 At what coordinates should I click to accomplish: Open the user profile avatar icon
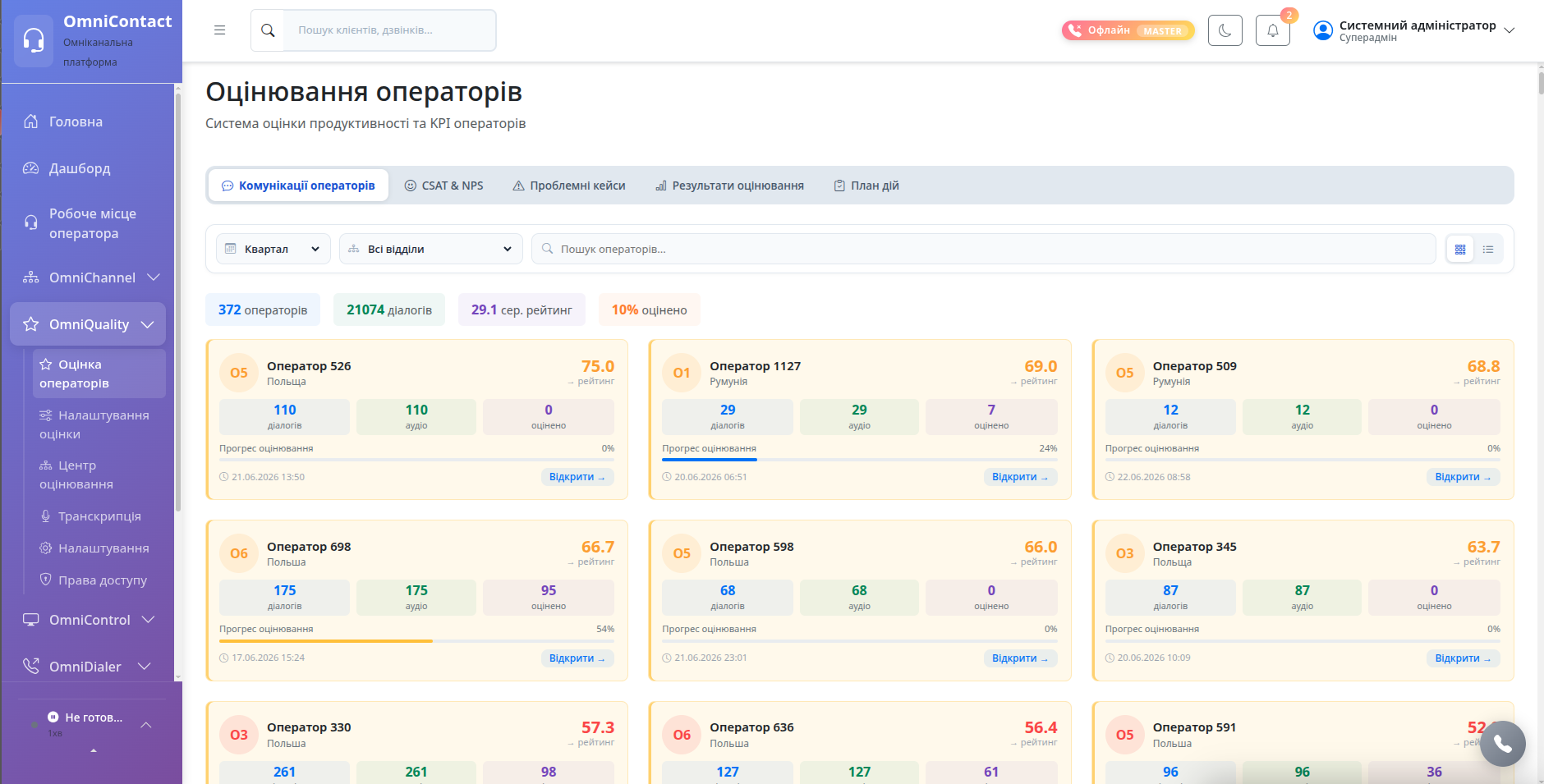pyautogui.click(x=1322, y=30)
